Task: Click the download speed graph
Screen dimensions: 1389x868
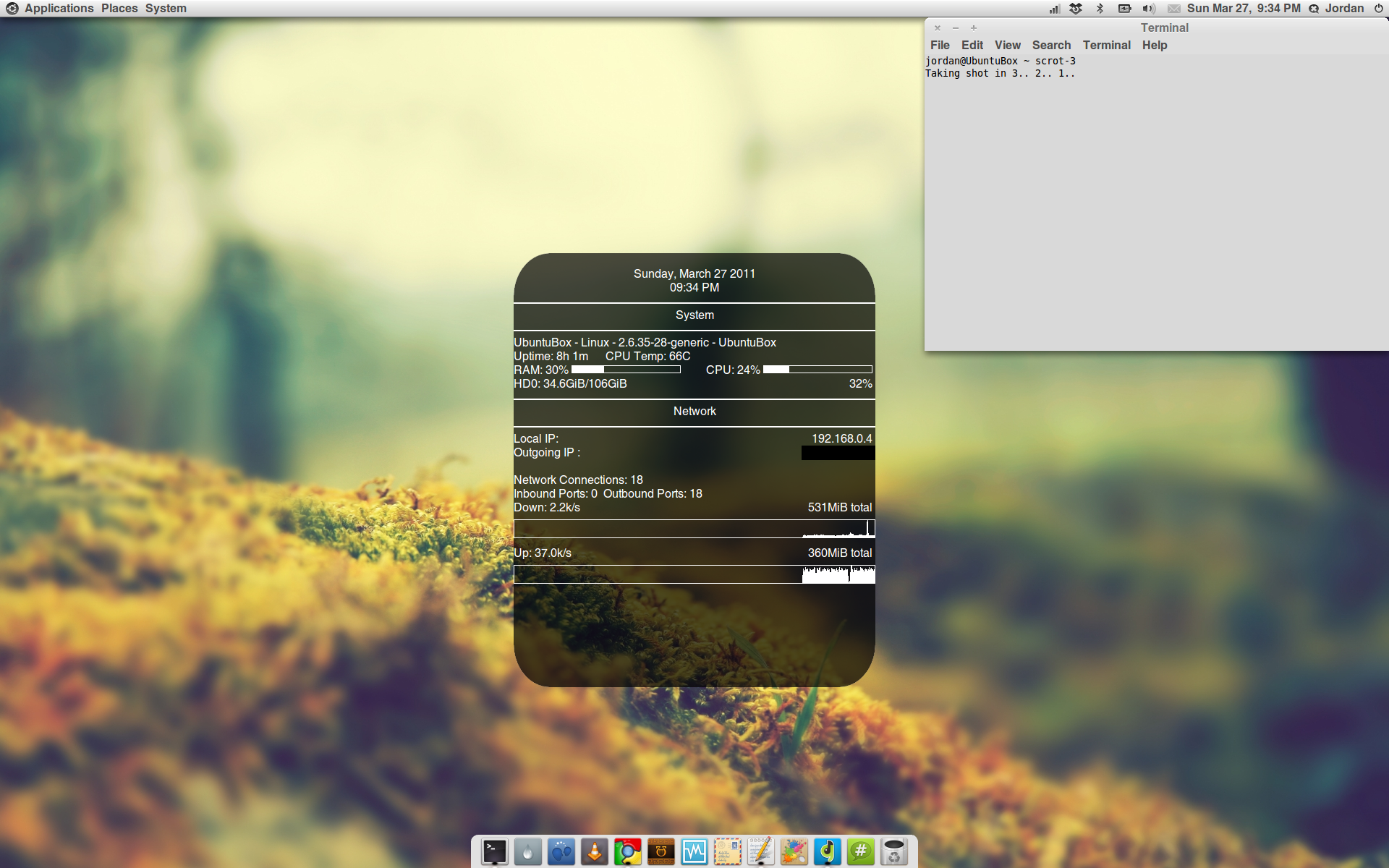Action: [694, 529]
